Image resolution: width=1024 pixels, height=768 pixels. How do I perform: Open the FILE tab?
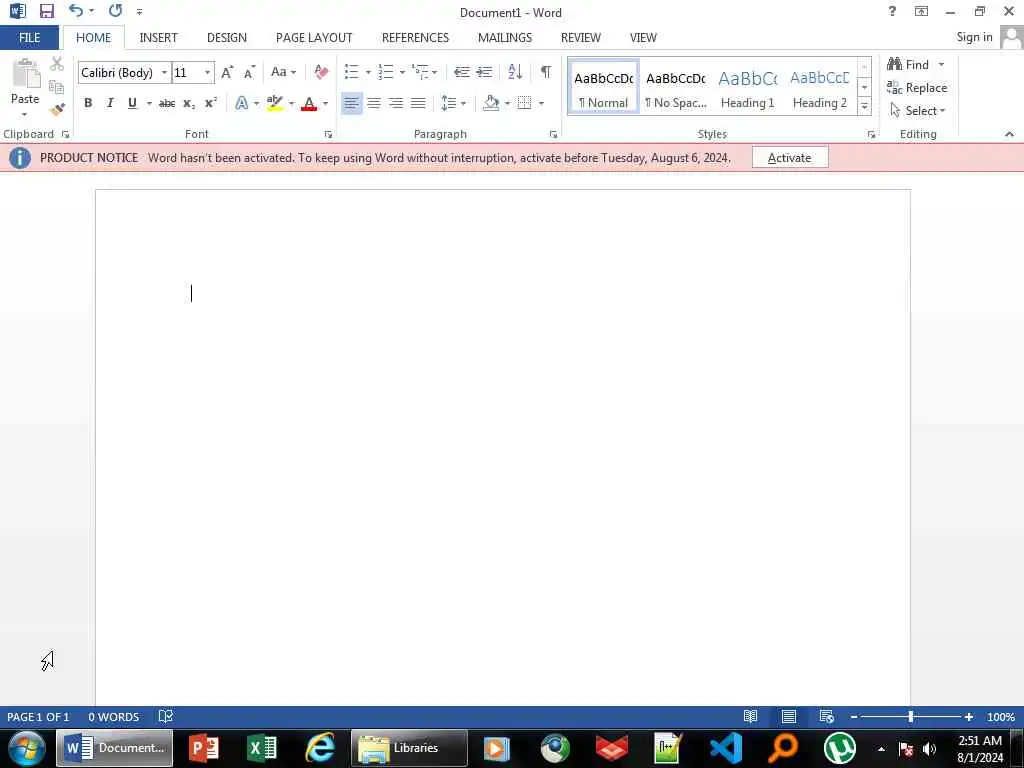point(29,38)
